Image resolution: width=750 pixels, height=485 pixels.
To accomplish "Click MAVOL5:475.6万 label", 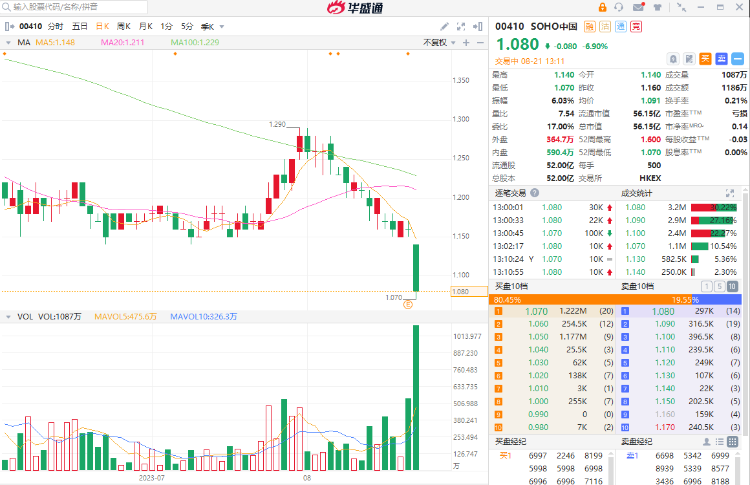I will click(125, 317).
